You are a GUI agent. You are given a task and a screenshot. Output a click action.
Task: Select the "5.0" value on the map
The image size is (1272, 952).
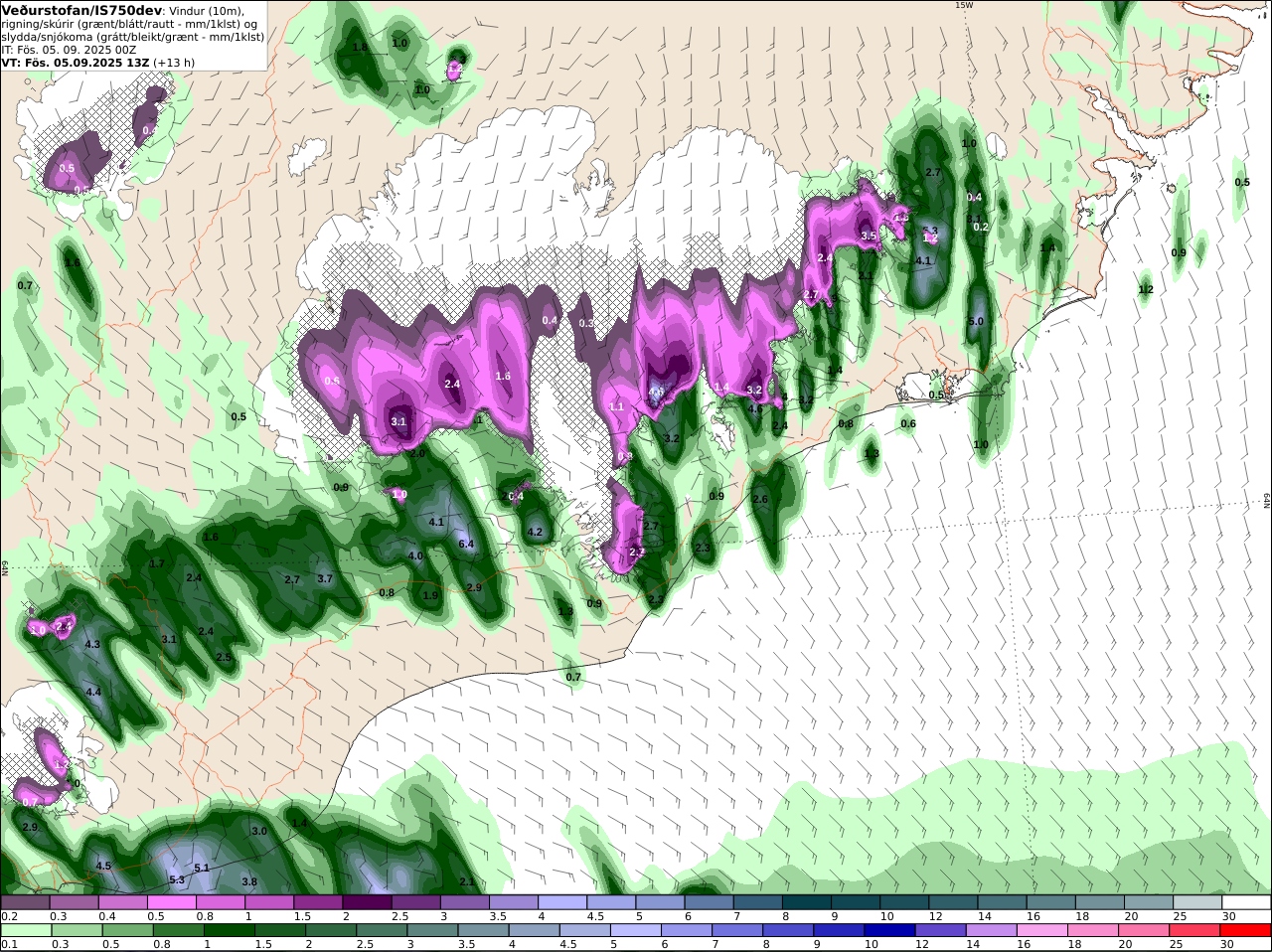[x=976, y=322]
